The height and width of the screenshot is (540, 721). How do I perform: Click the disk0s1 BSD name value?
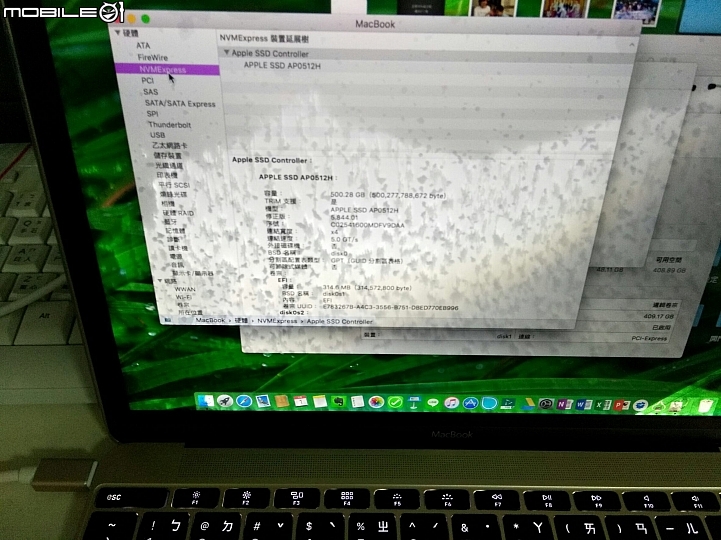(x=334, y=293)
